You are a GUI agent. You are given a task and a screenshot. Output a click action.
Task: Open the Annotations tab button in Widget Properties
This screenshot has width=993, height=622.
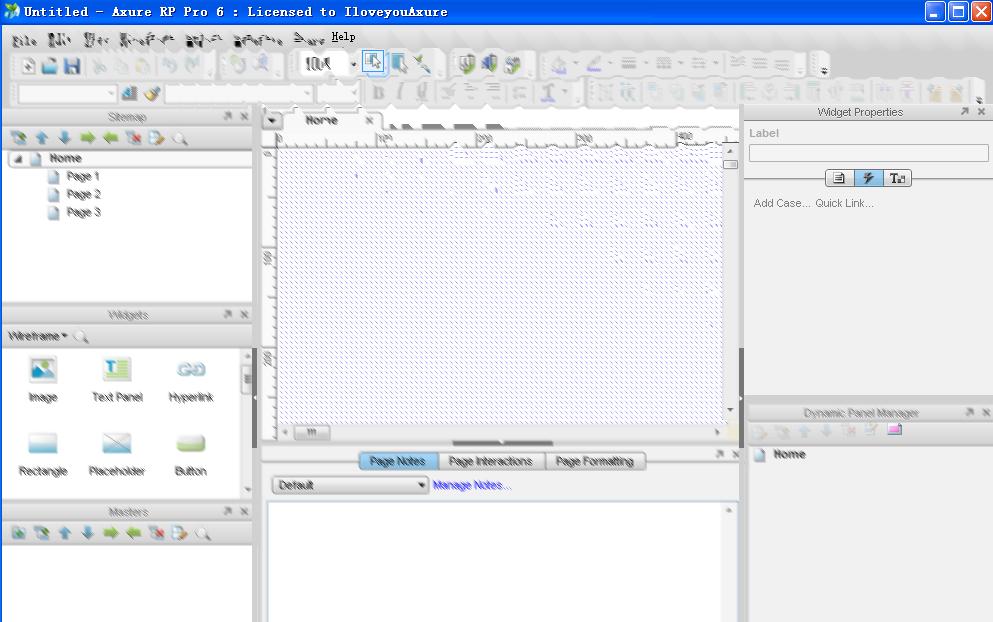click(839, 178)
